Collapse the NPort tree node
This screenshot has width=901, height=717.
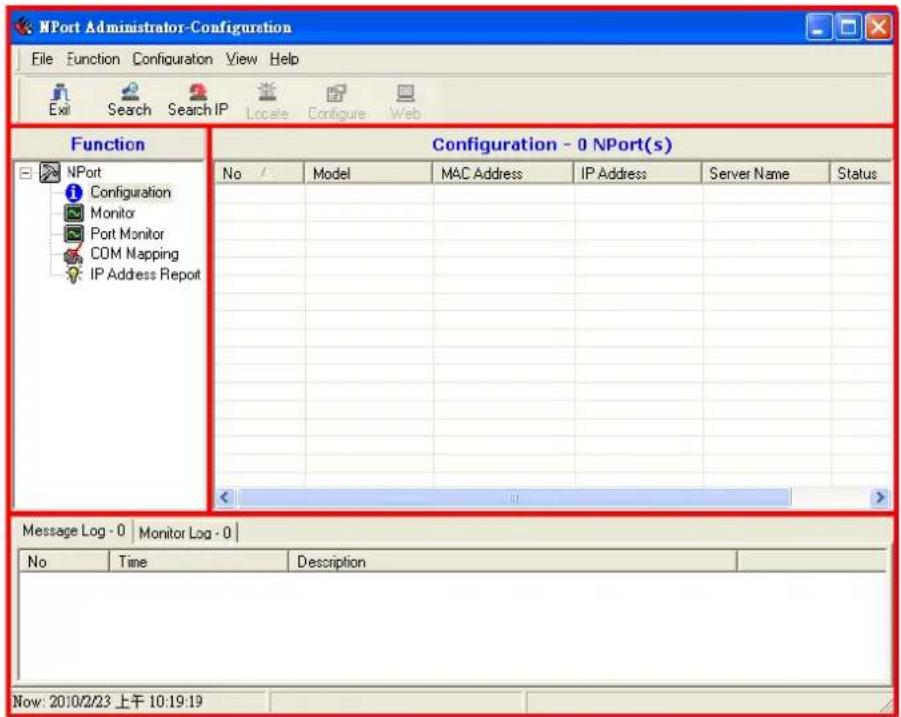click(x=25, y=173)
